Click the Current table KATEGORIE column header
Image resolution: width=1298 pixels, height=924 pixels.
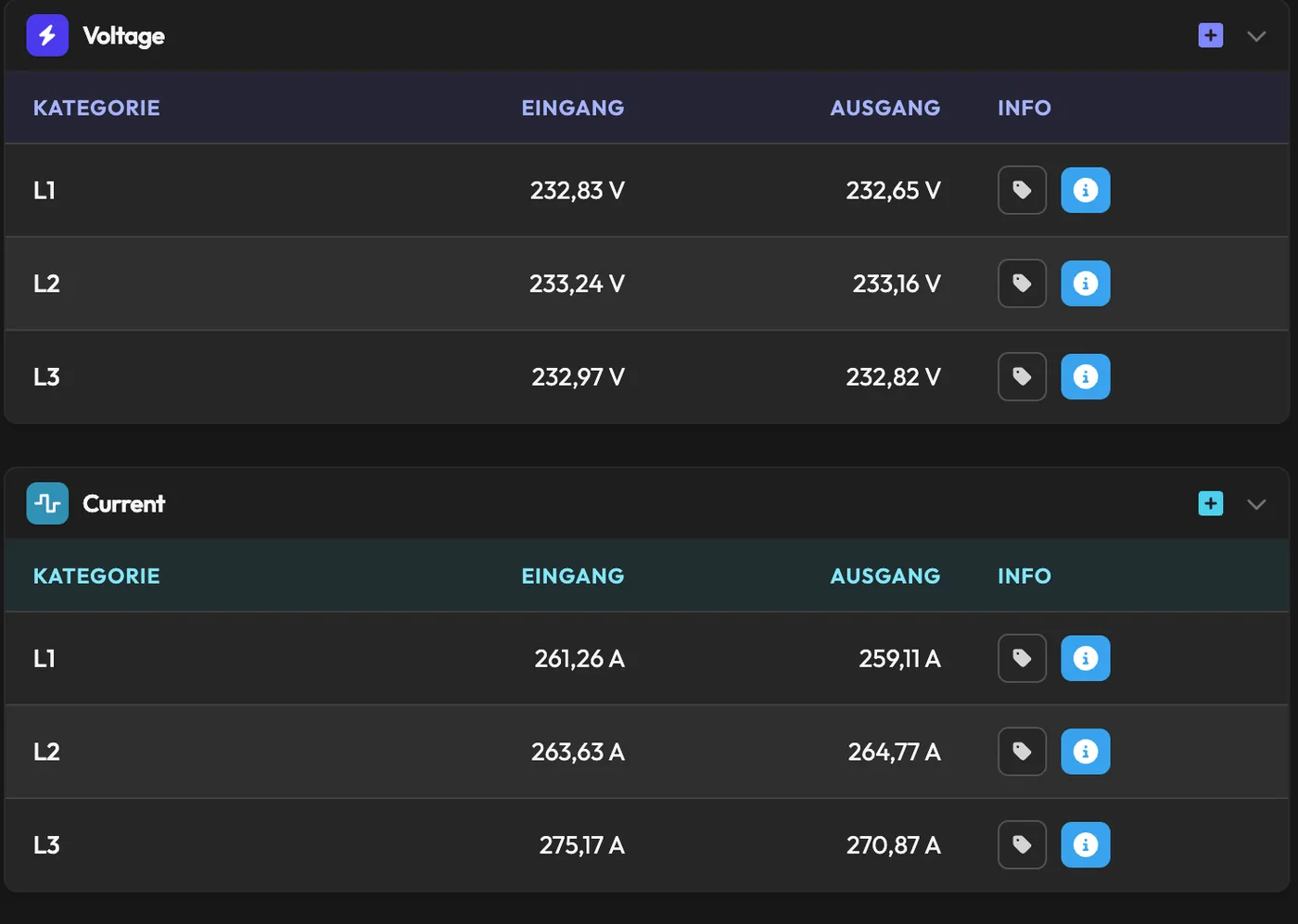point(96,576)
